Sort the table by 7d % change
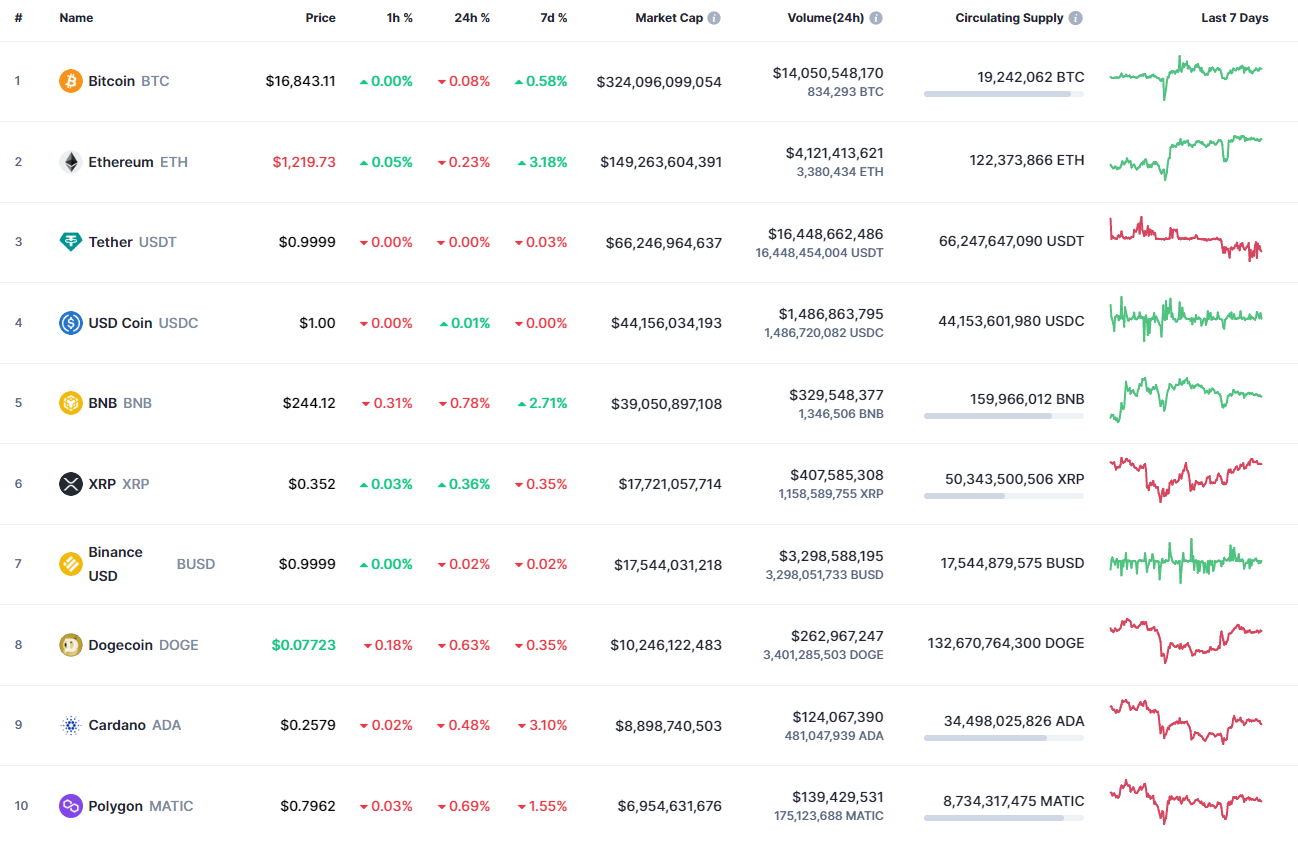1298x842 pixels. click(553, 17)
